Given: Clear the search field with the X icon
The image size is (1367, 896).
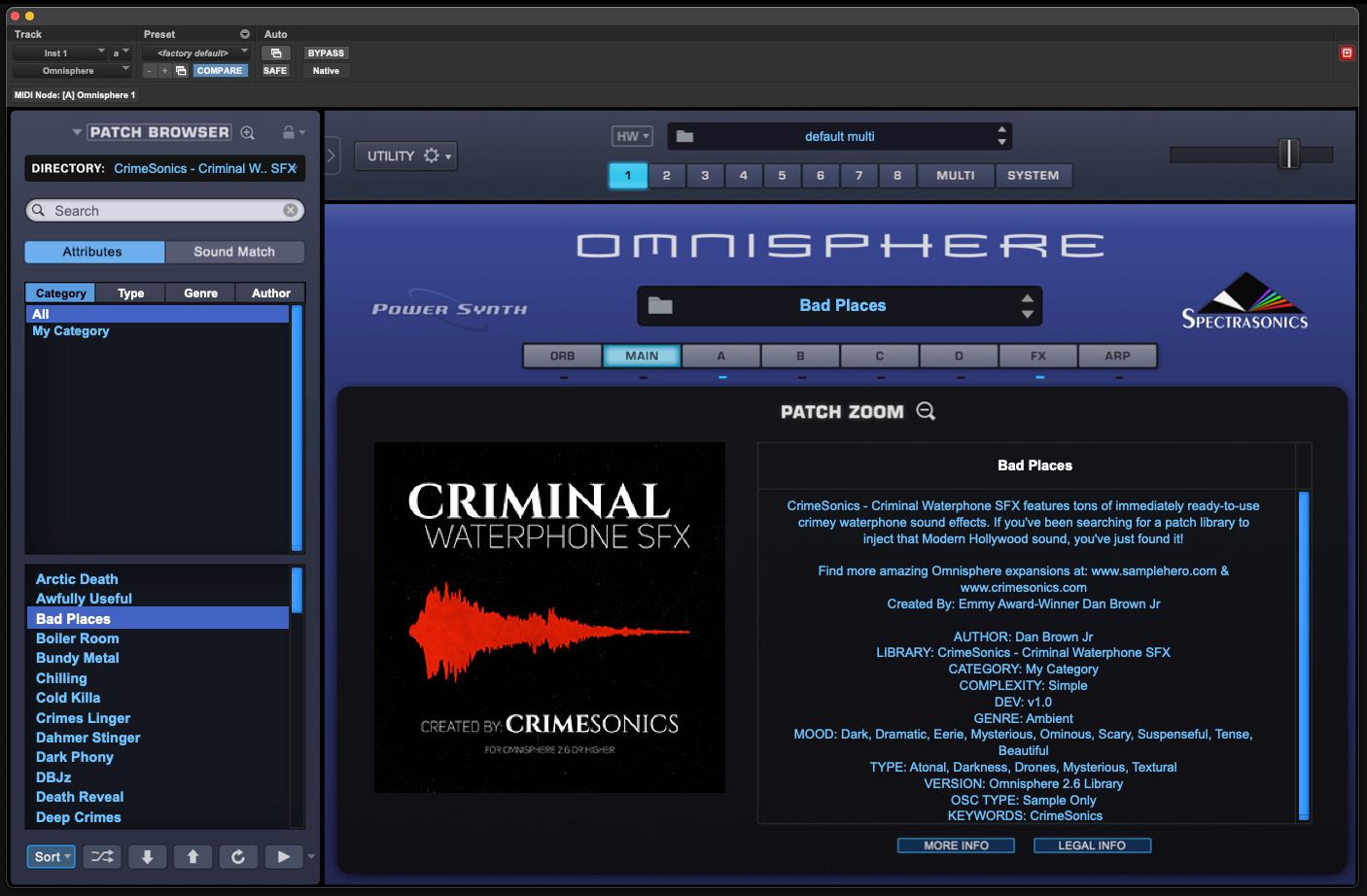Looking at the screenshot, I should (x=290, y=210).
